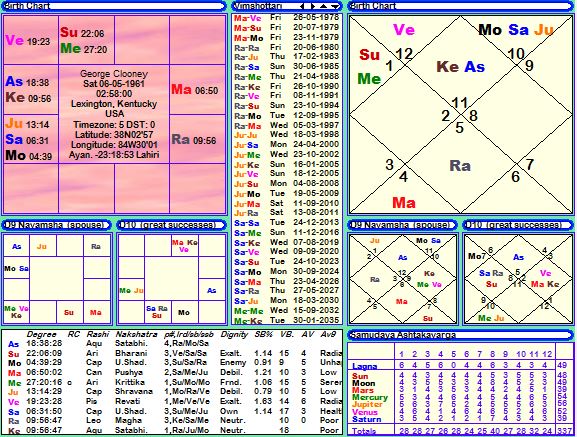Click the right arrow in Vimshottari header

(313, 6)
